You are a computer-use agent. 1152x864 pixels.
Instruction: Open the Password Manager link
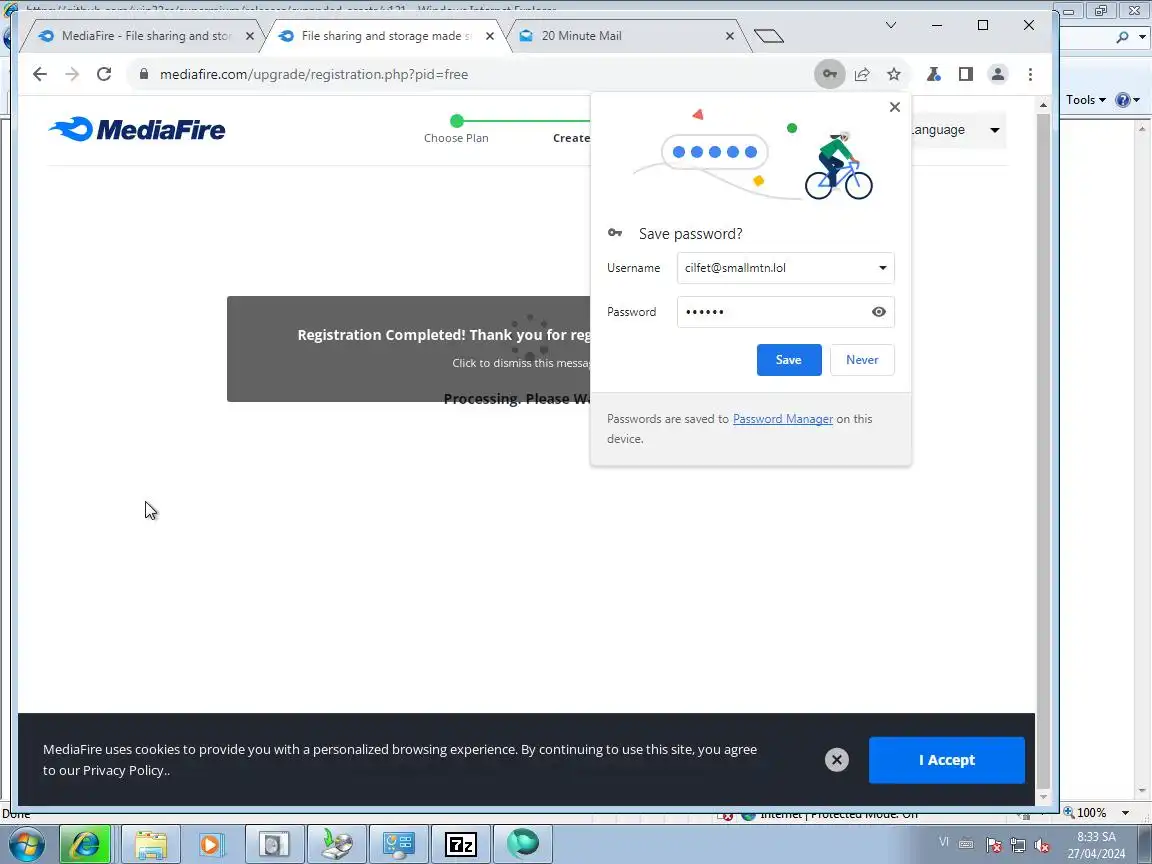782,419
